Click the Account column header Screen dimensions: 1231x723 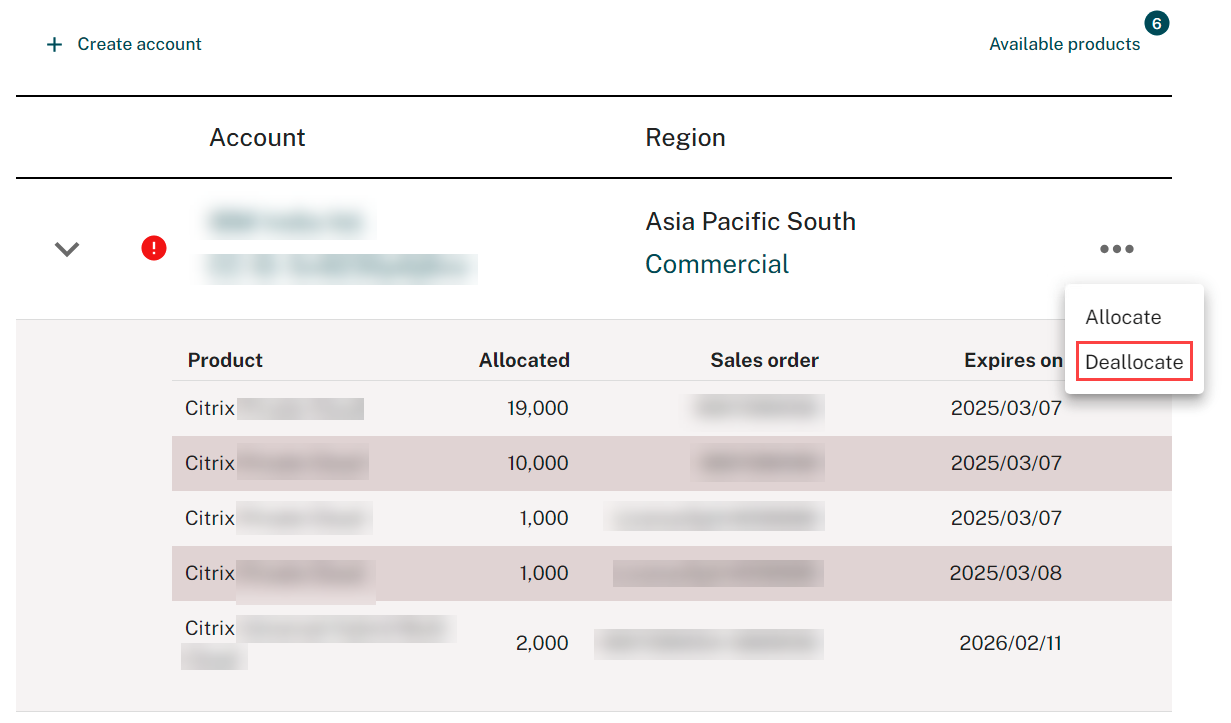[x=257, y=137]
